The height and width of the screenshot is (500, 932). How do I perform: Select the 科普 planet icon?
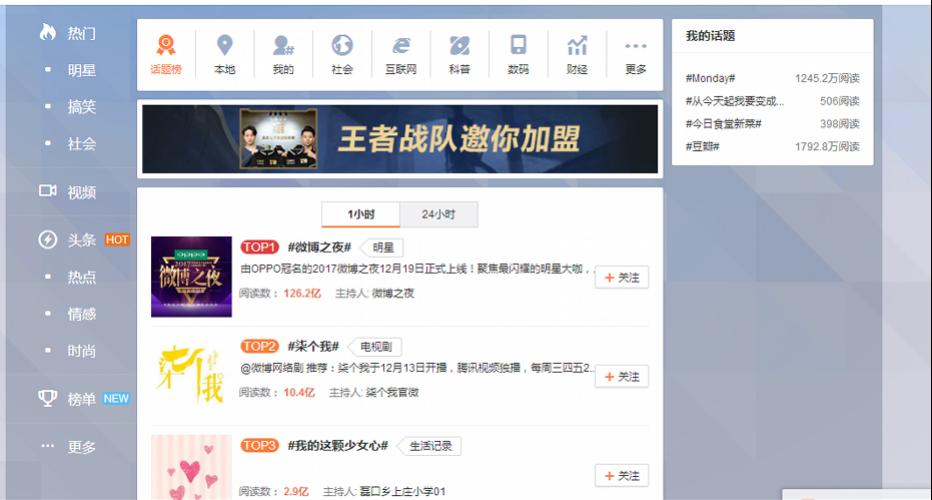[x=459, y=45]
